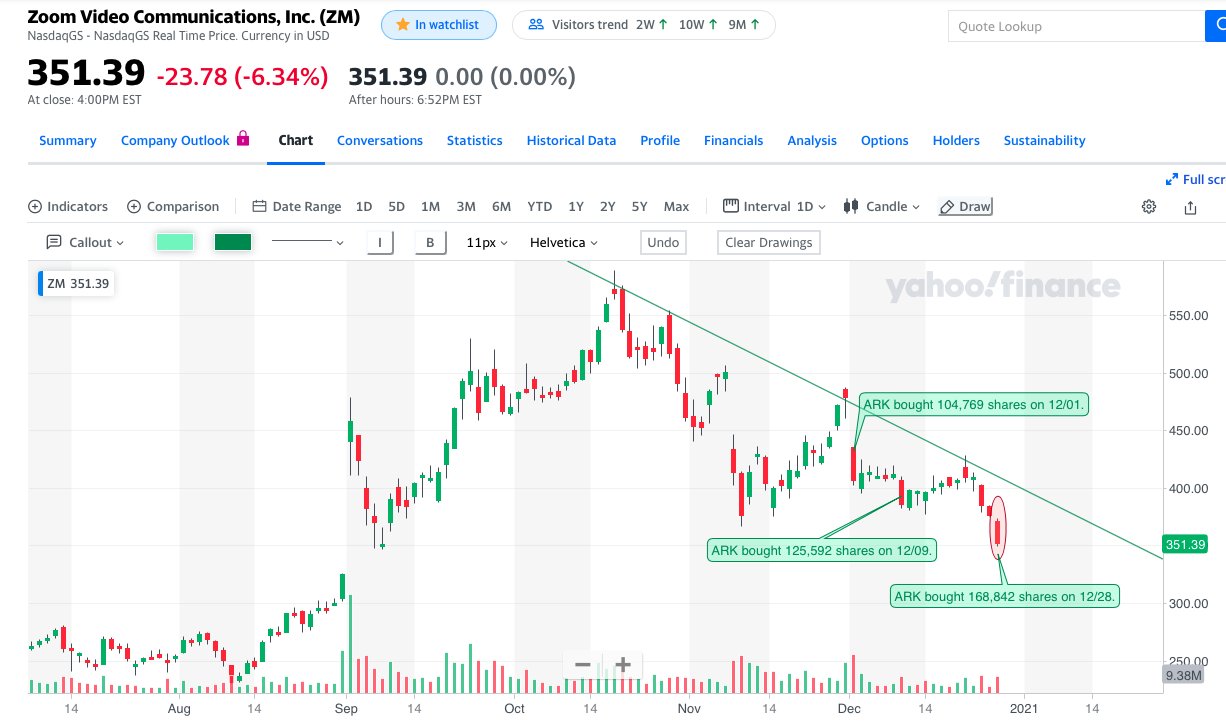Click the 9.38M volume label
The image size is (1226, 724).
tap(1183, 676)
